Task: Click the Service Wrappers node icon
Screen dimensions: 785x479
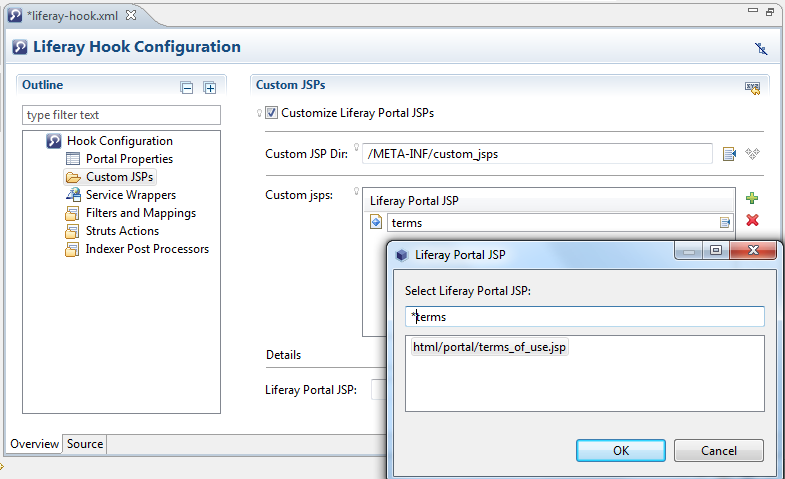Action: click(73, 195)
